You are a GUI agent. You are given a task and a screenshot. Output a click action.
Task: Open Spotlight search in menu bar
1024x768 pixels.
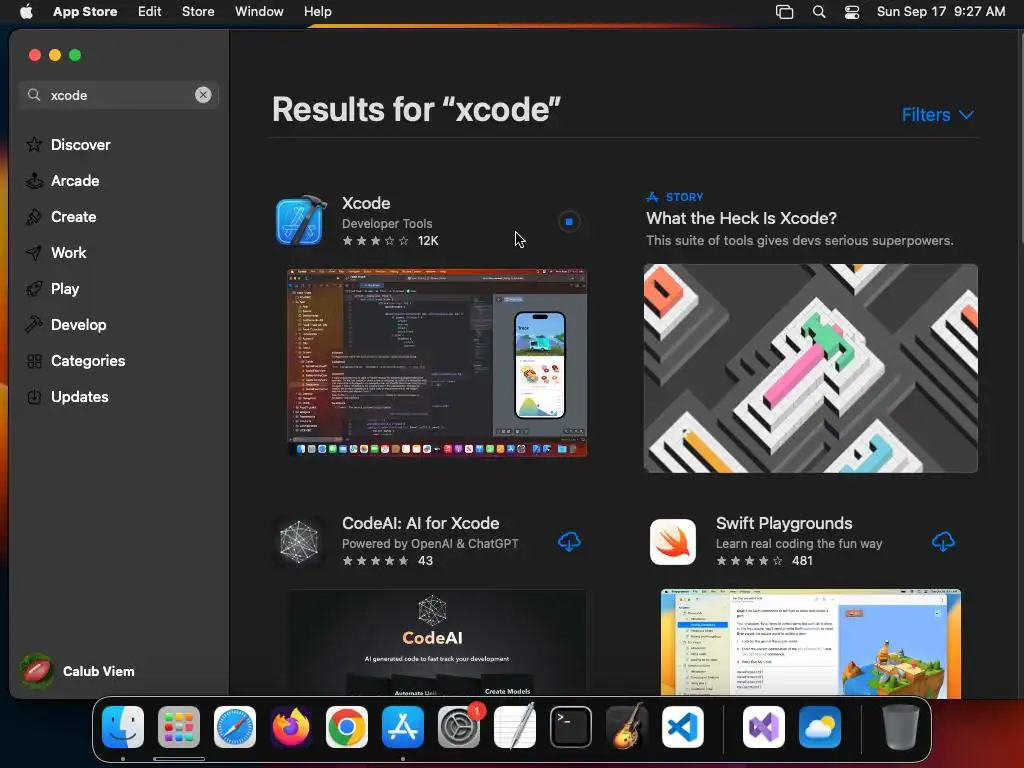click(819, 12)
